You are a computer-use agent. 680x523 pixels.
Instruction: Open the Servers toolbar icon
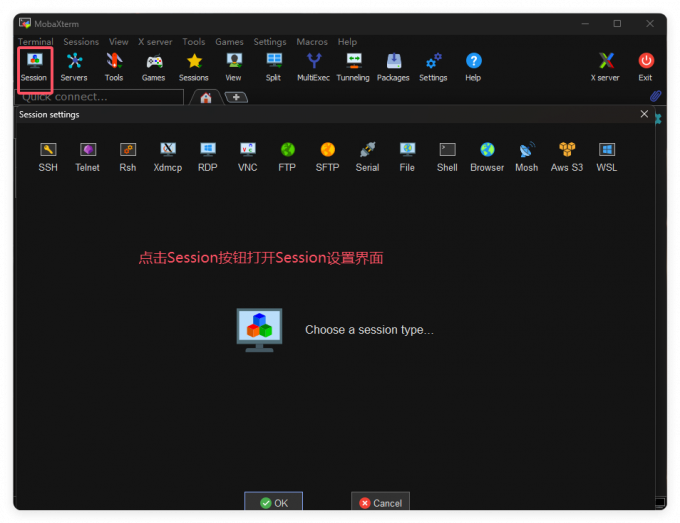[74, 68]
